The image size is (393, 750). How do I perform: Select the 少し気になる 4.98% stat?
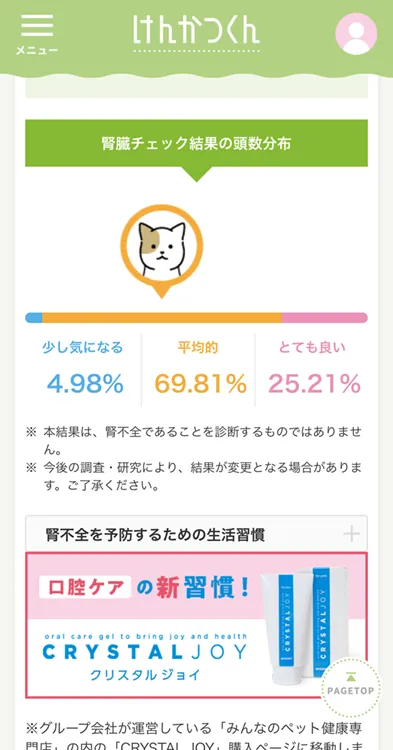pyautogui.click(x=83, y=369)
